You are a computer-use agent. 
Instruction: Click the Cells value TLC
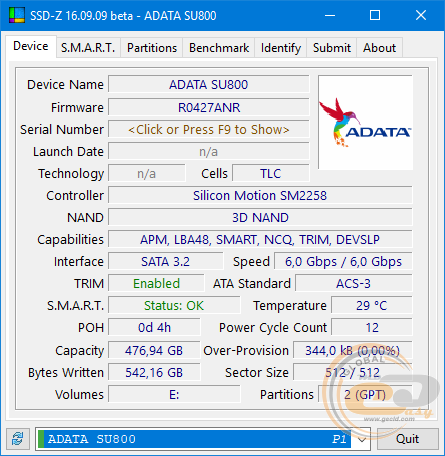pos(271,173)
